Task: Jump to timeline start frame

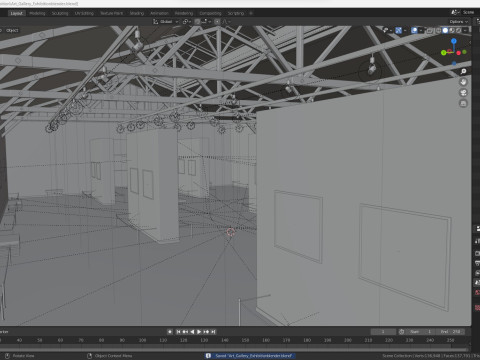Action: (178, 332)
